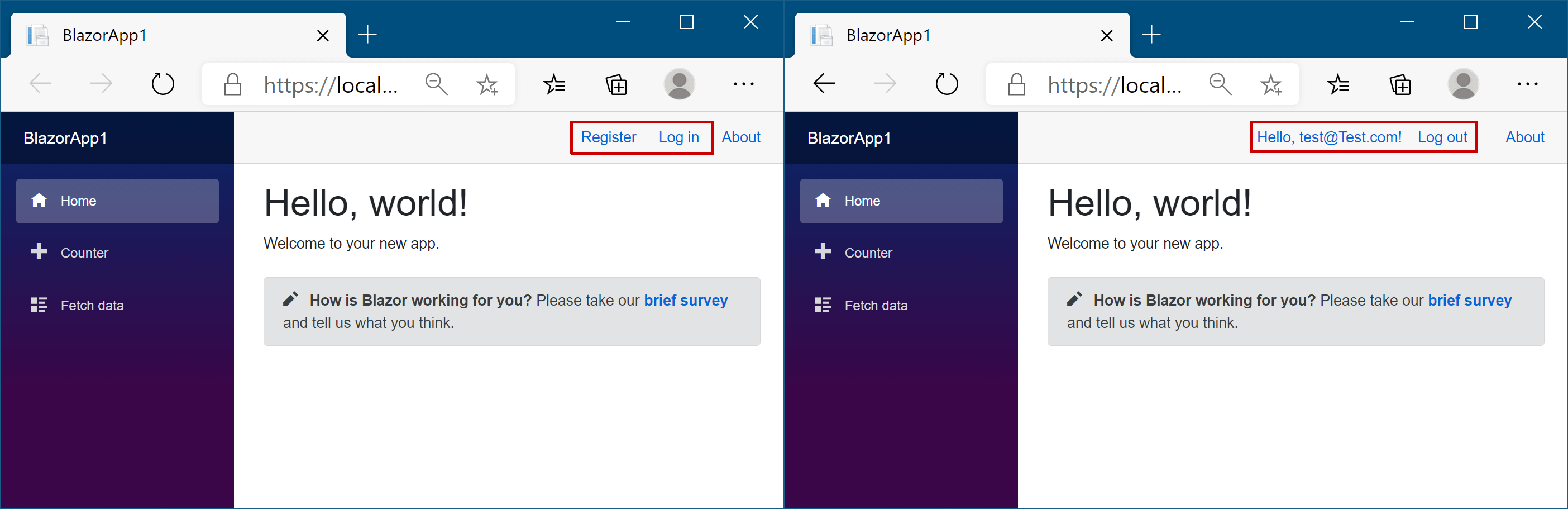The height and width of the screenshot is (509, 1568).
Task: Open Counter page in right window sidebar
Action: 901,253
